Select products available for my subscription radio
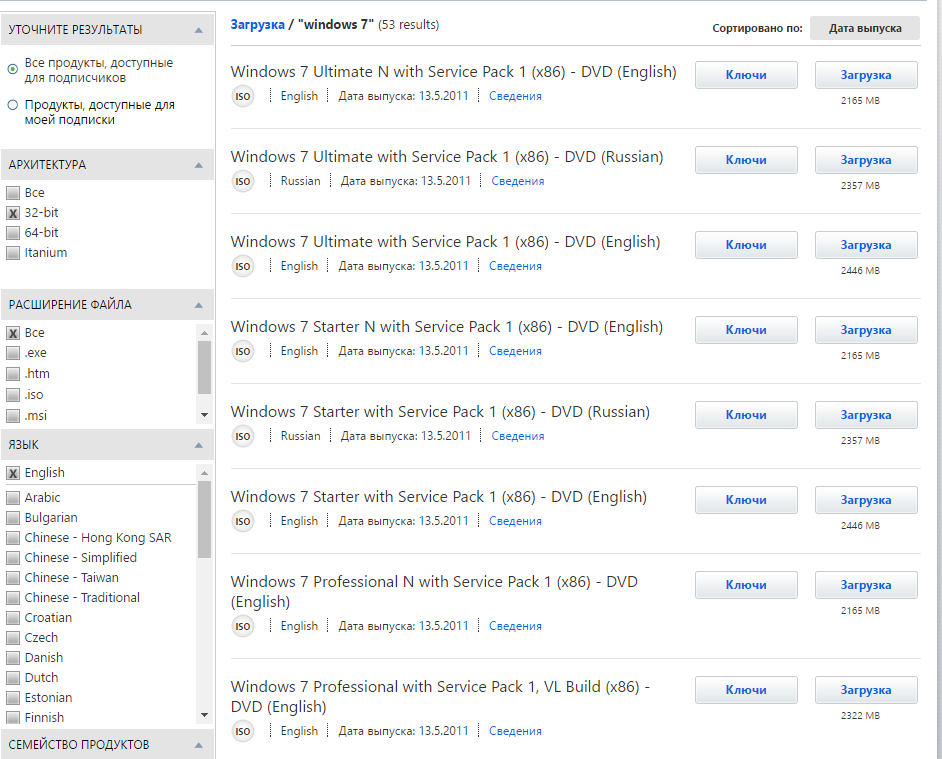 tap(13, 105)
